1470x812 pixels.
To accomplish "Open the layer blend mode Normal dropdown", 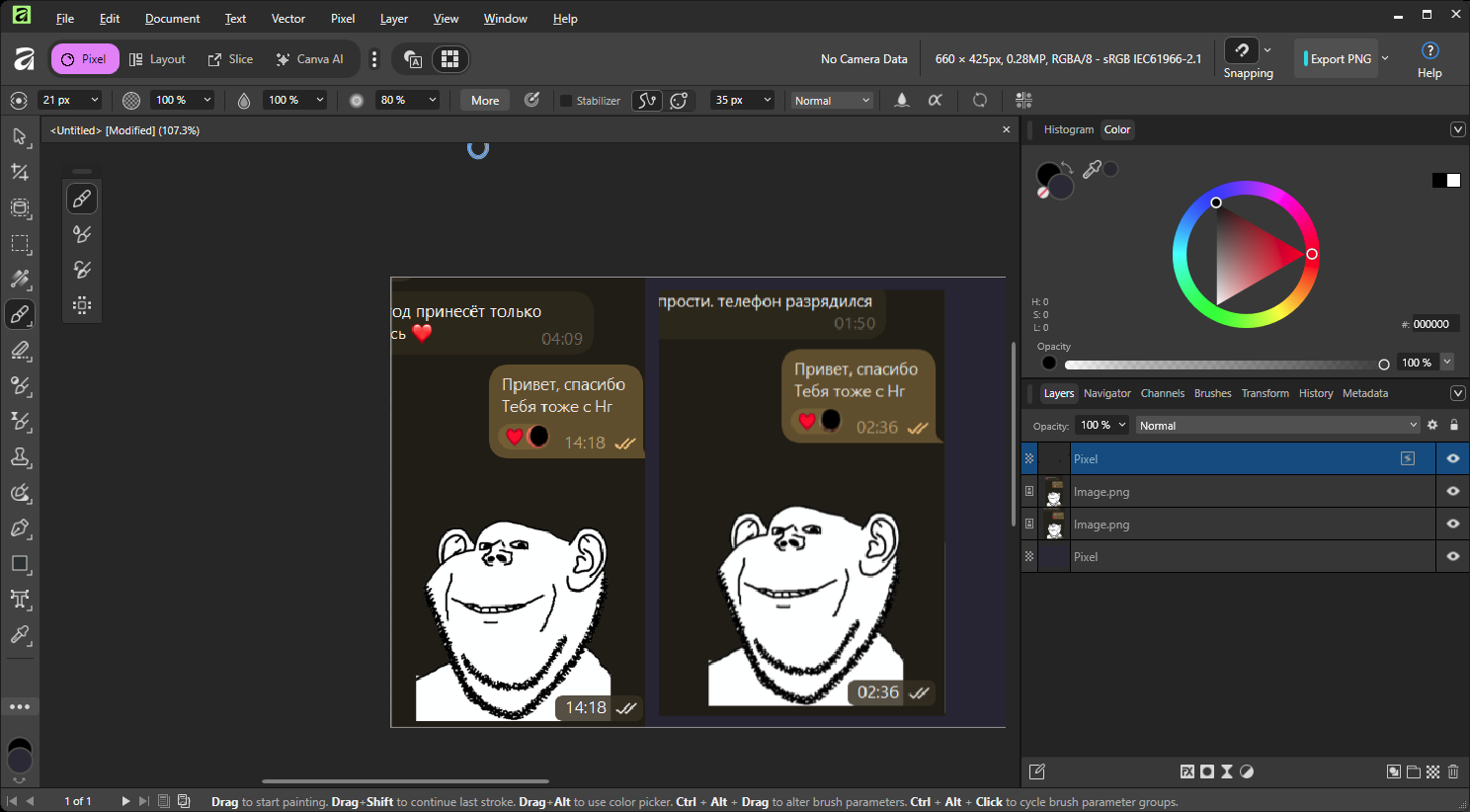I will click(x=1277, y=426).
